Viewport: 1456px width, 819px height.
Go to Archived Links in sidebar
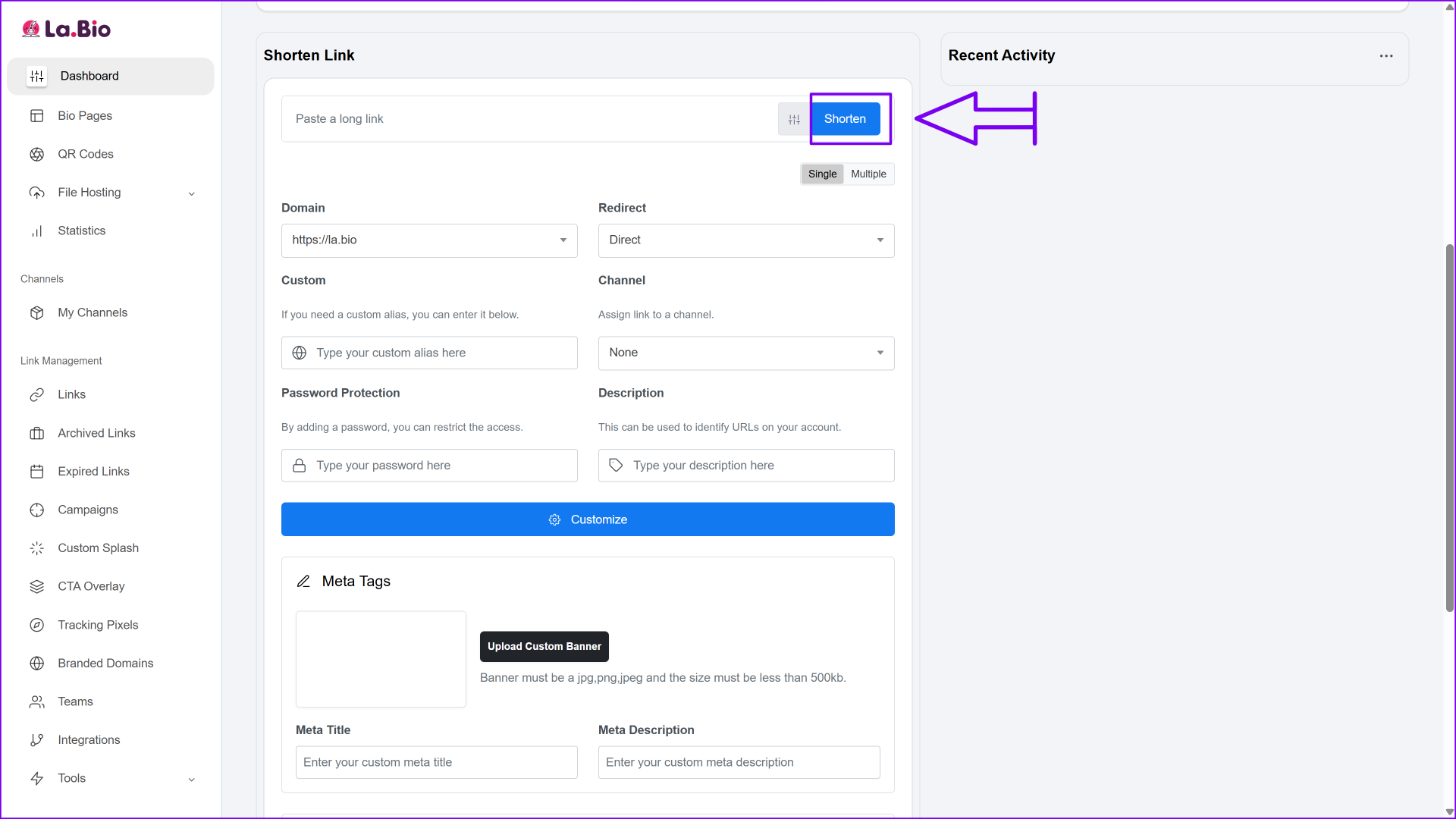point(96,433)
